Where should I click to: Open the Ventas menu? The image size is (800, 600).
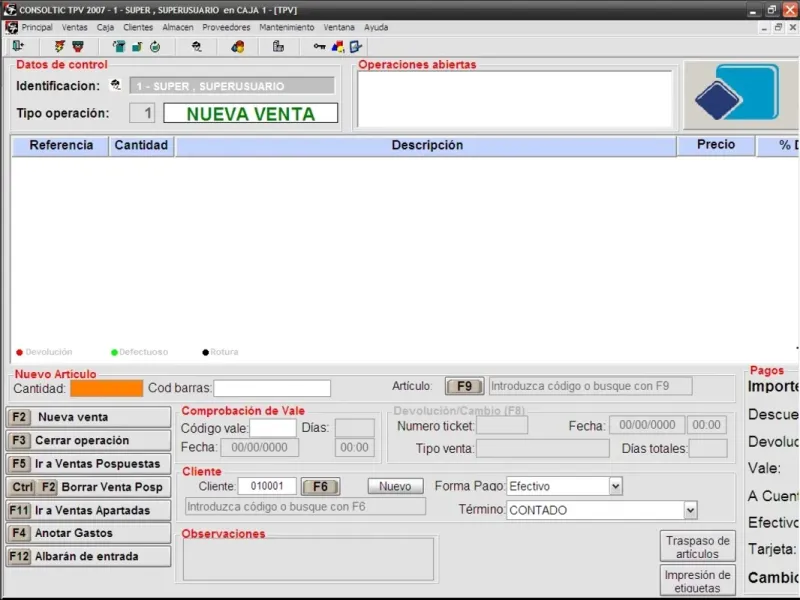[74, 28]
